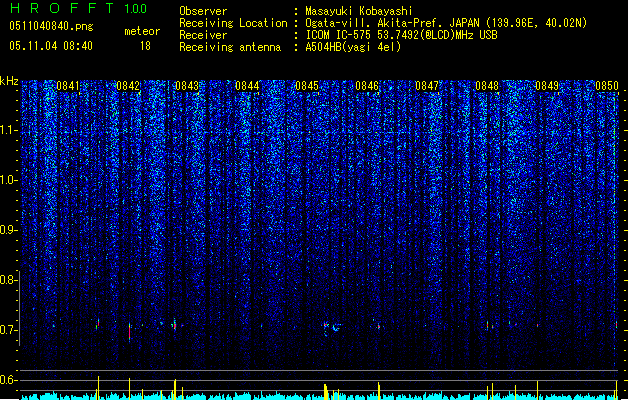Click the name Masayuki Kobayashi
The width and height of the screenshot is (629, 400).
359,11
